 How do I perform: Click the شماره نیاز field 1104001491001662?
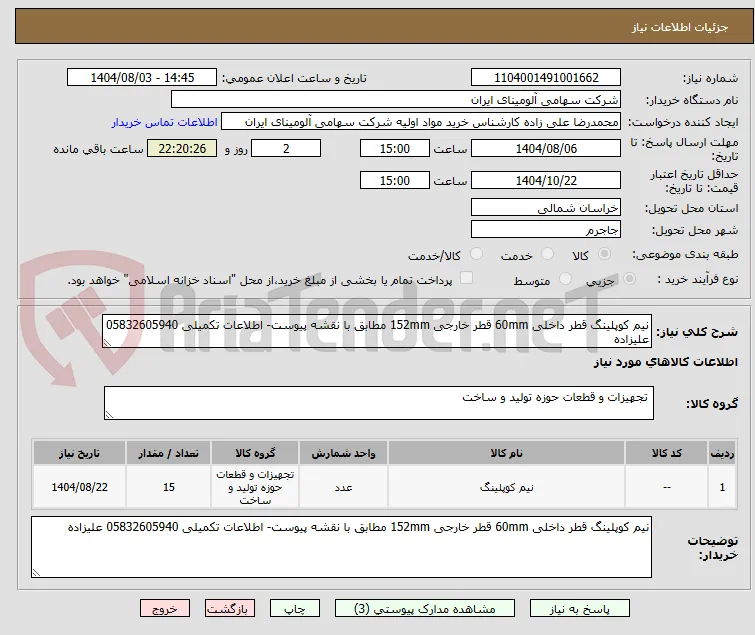coord(546,78)
